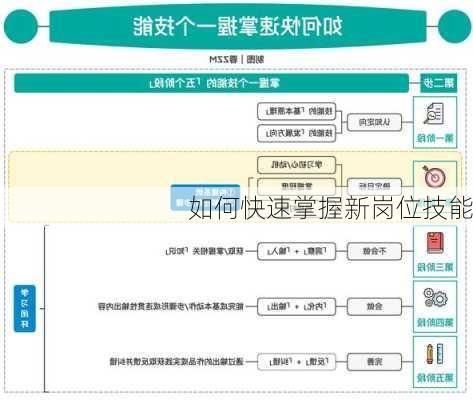
Task: Select the 技能的「基本原理」 box
Action: pyautogui.click(x=296, y=111)
